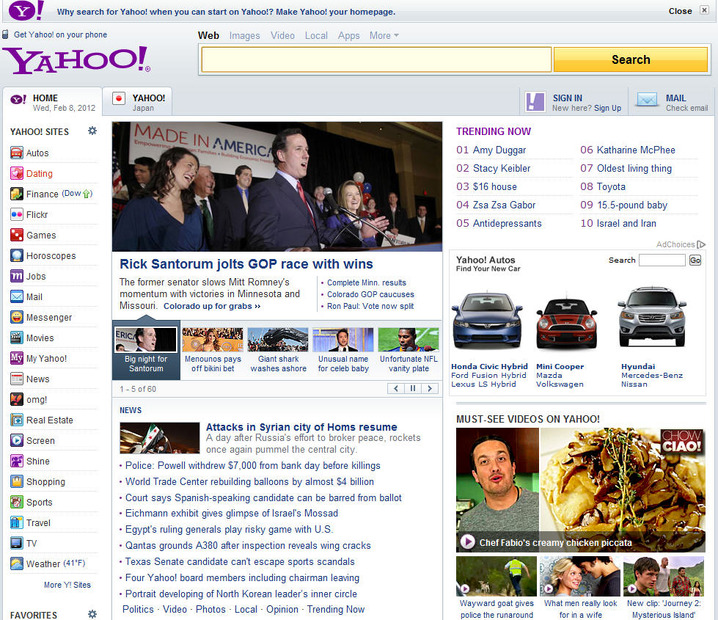Viewport: 718px width, 620px height.
Task: Open the News icon in sidebar
Action: tap(16, 379)
